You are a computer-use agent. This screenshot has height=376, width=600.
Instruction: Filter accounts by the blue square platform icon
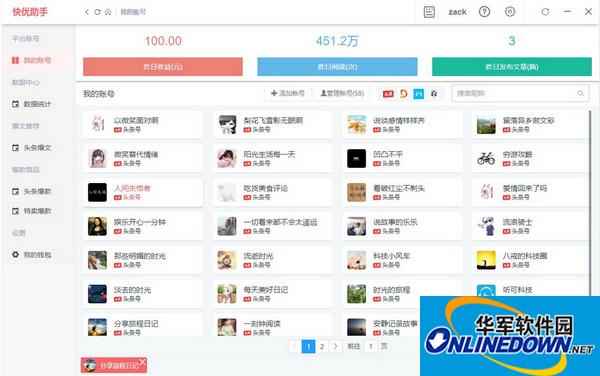coord(419,94)
